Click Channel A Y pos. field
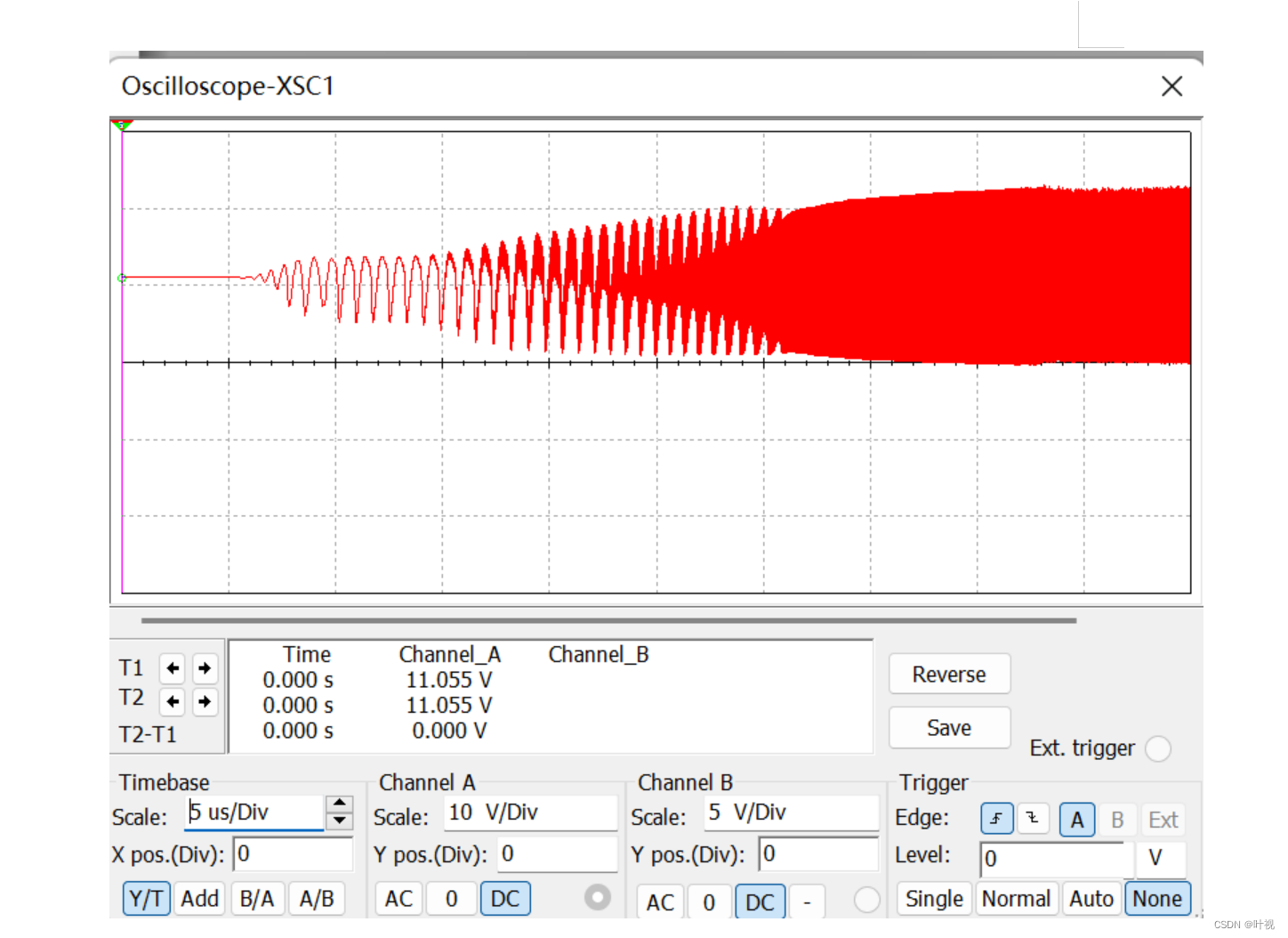This screenshot has width=1288, height=938. (x=557, y=854)
